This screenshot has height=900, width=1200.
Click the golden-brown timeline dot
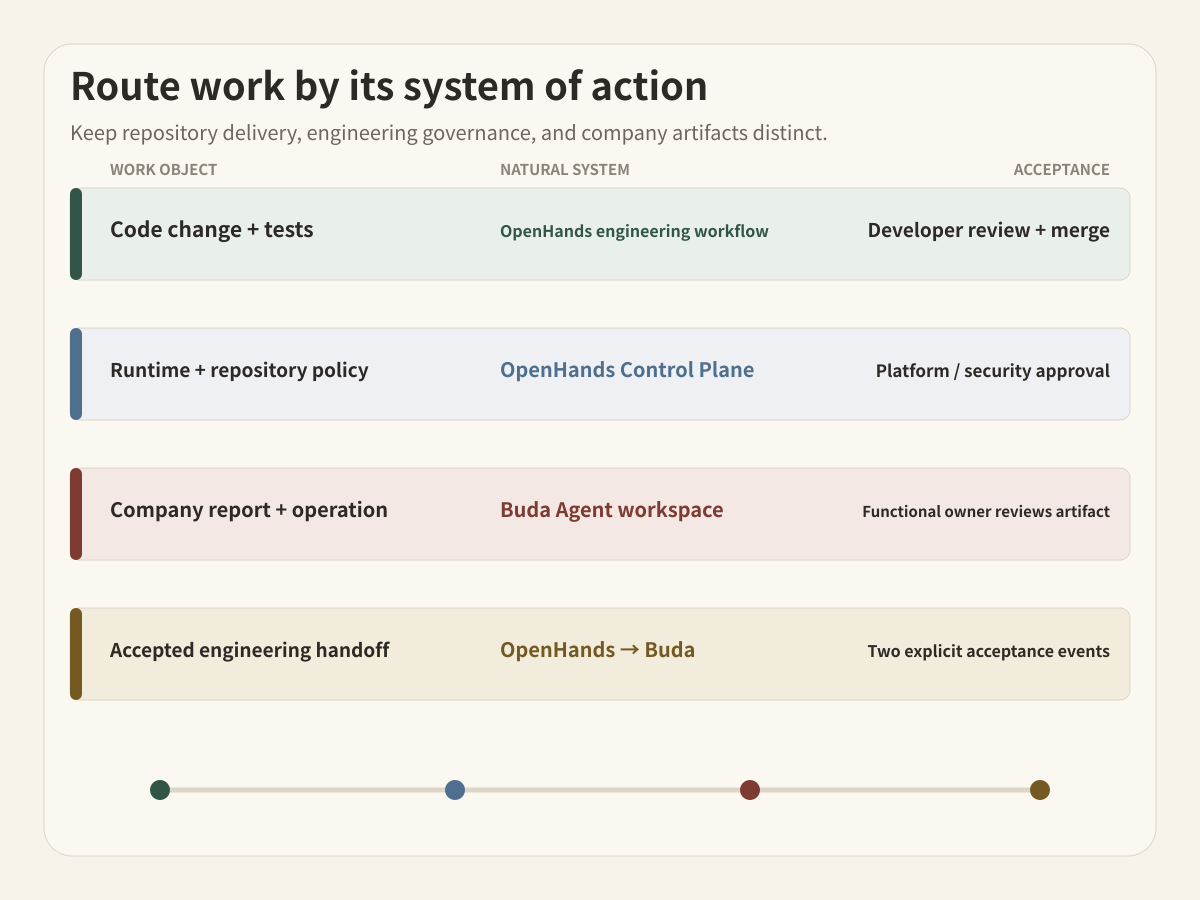(x=1040, y=790)
